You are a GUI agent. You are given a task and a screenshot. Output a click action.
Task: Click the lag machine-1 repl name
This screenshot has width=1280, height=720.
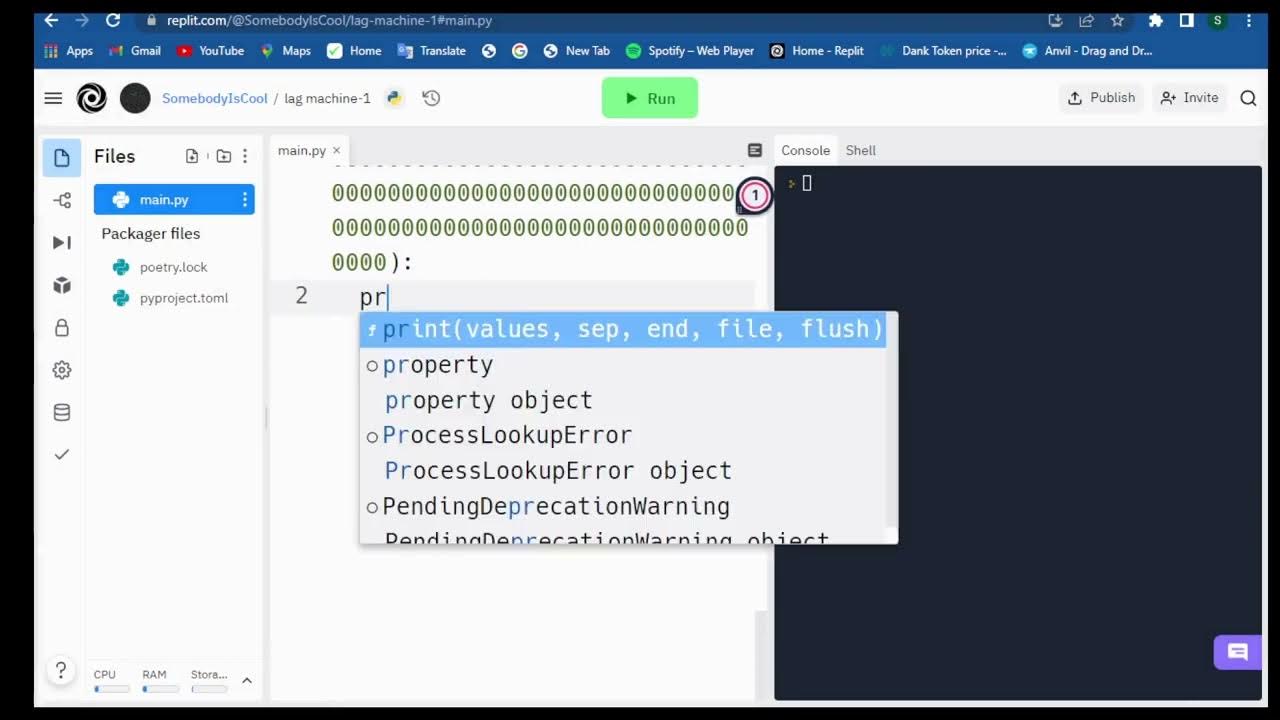coord(327,98)
